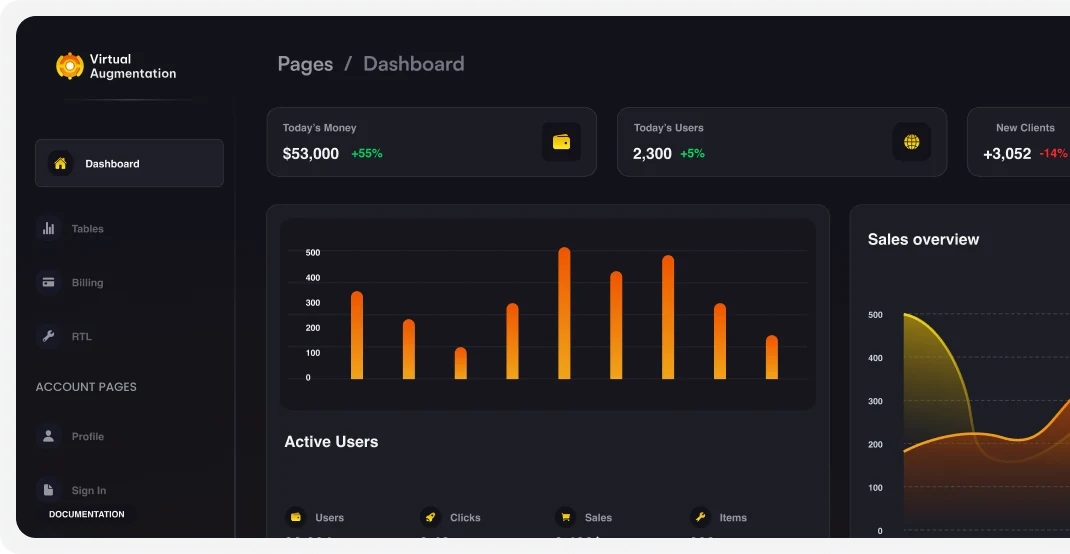Click the tallest bar in the bar chart
Screen dimensions: 1070x554
pyautogui.click(x=564, y=313)
